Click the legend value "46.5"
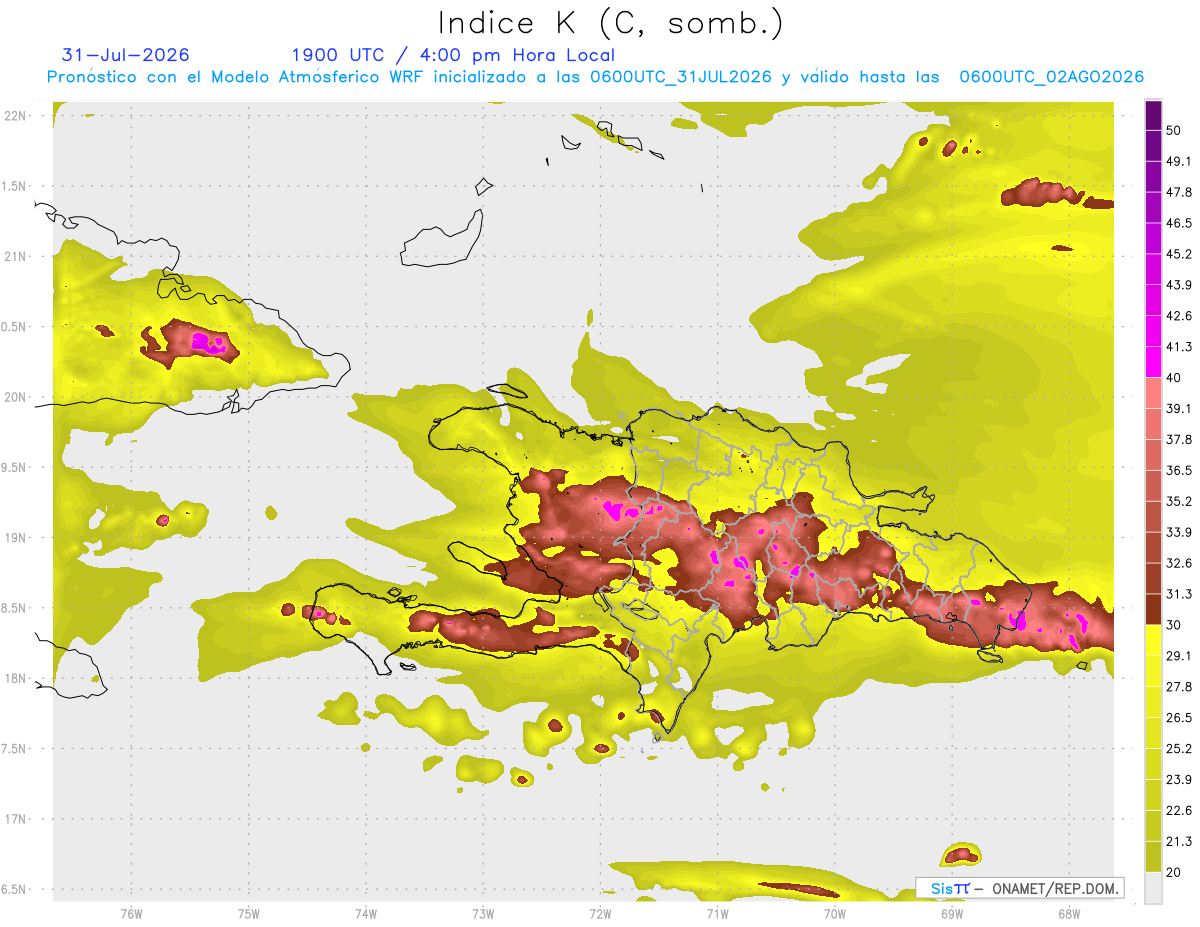The width and height of the screenshot is (1200, 927). click(x=1179, y=223)
